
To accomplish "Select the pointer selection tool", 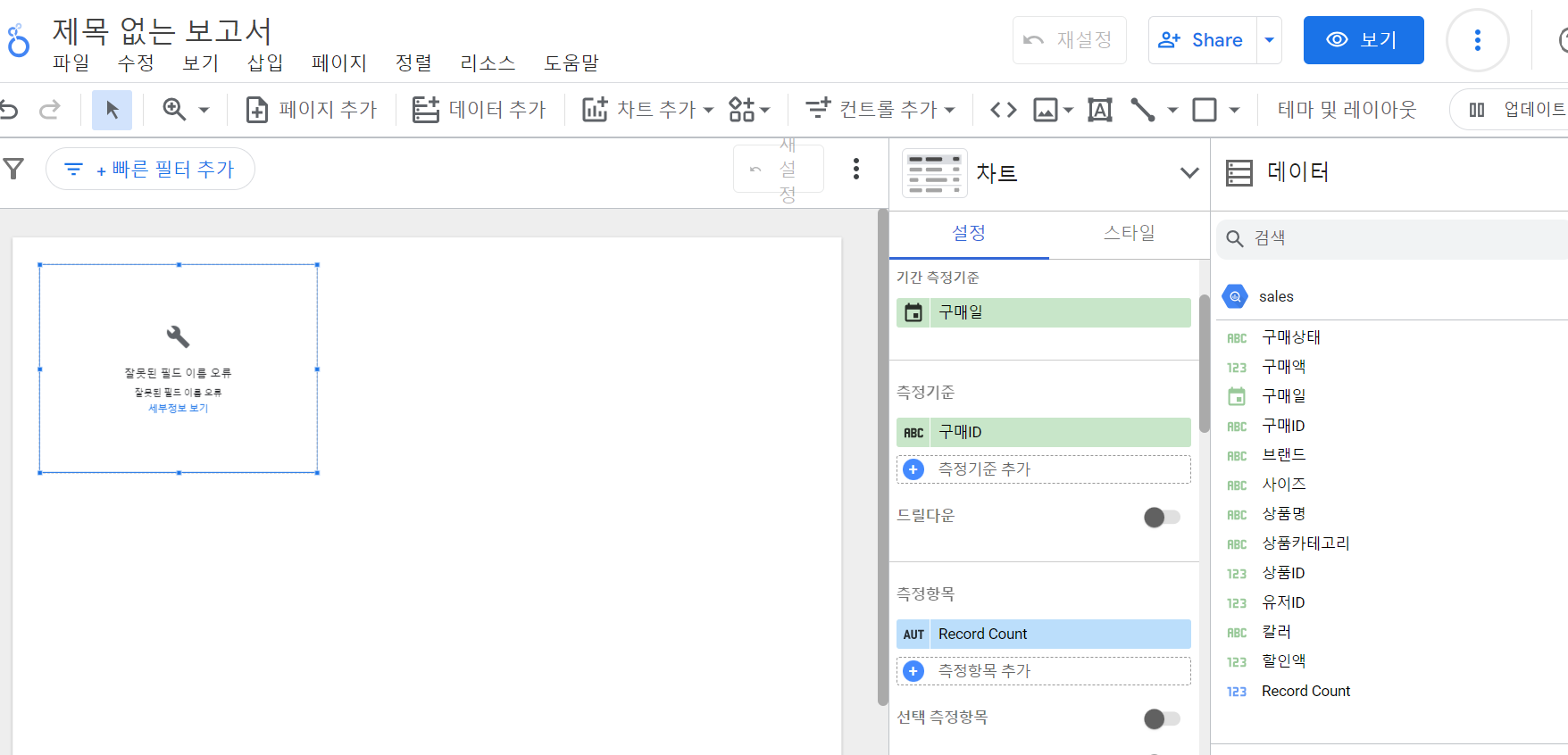I will coord(113,110).
